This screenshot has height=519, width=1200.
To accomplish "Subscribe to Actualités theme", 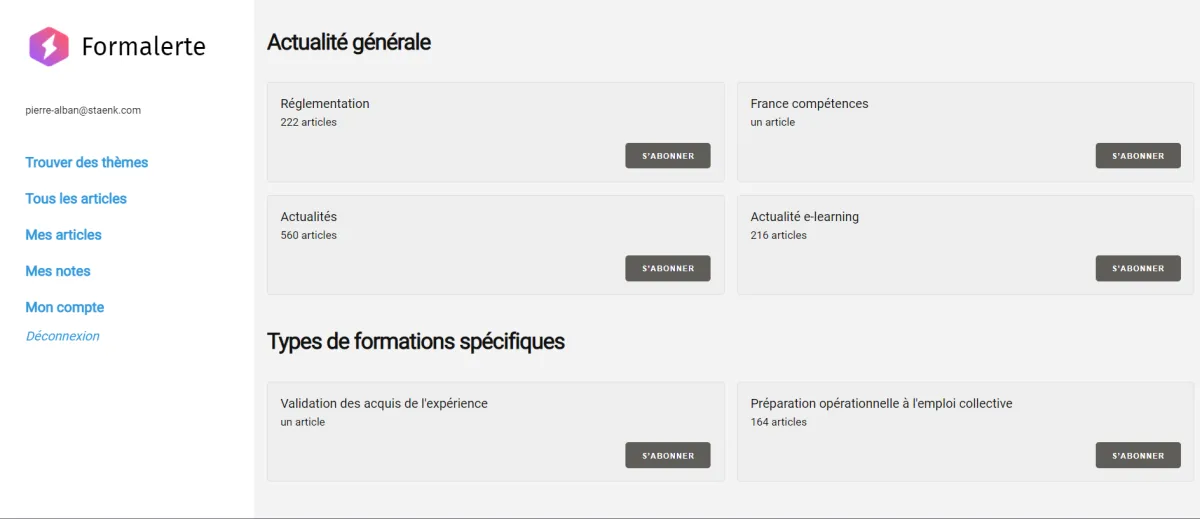I will coord(667,268).
